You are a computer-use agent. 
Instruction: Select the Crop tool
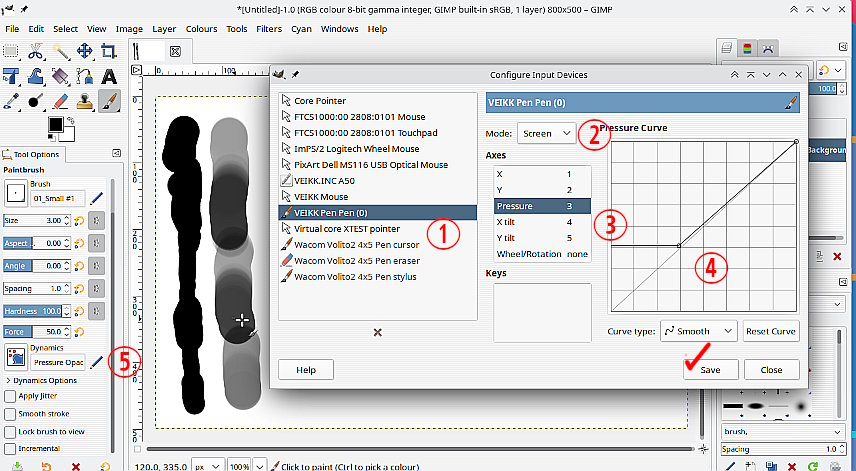(109, 52)
